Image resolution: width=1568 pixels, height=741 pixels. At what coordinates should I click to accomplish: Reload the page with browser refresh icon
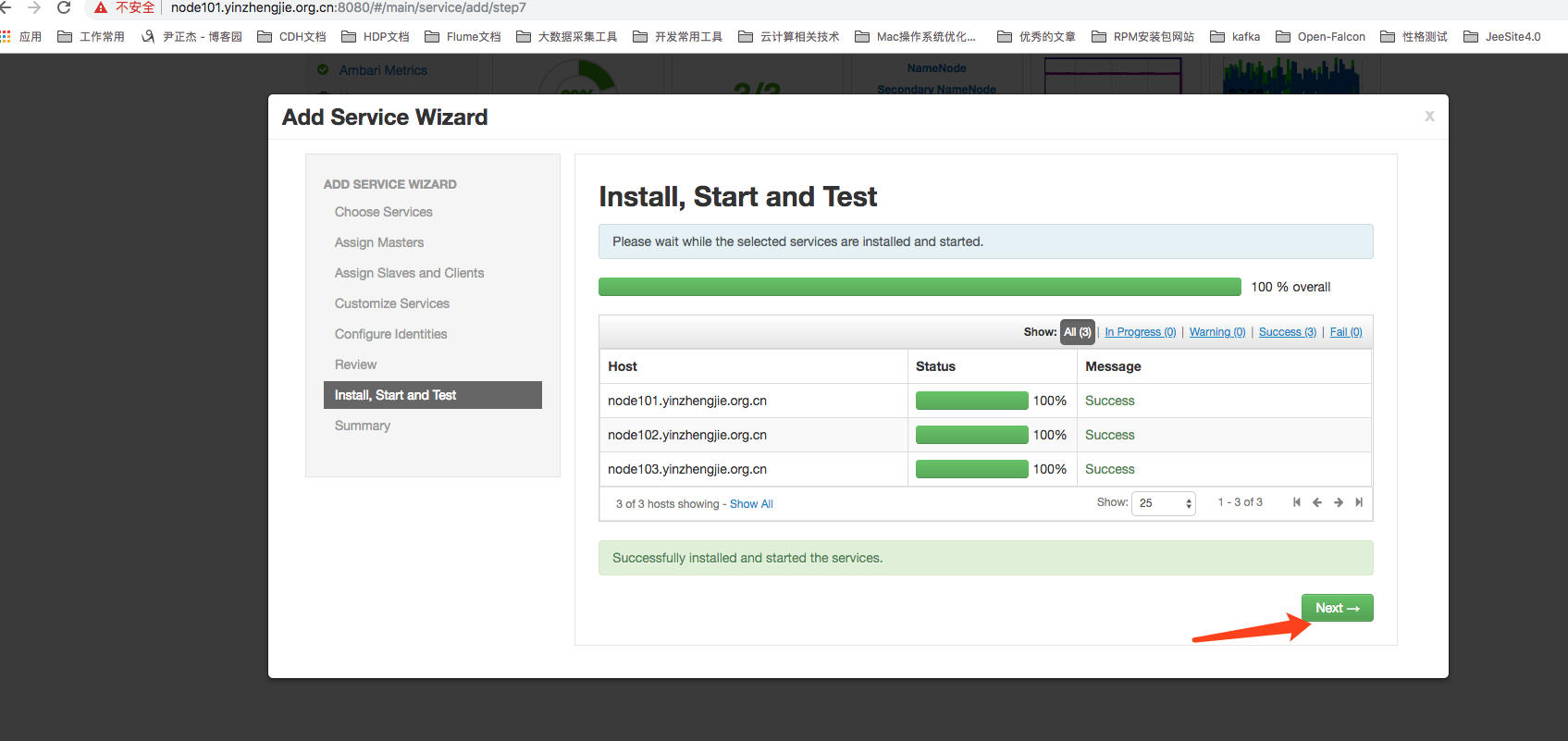(x=64, y=7)
